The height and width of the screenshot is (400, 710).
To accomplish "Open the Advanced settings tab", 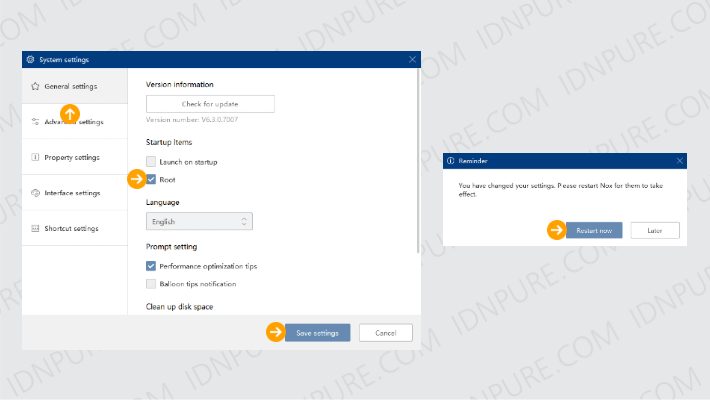I will [x=75, y=121].
